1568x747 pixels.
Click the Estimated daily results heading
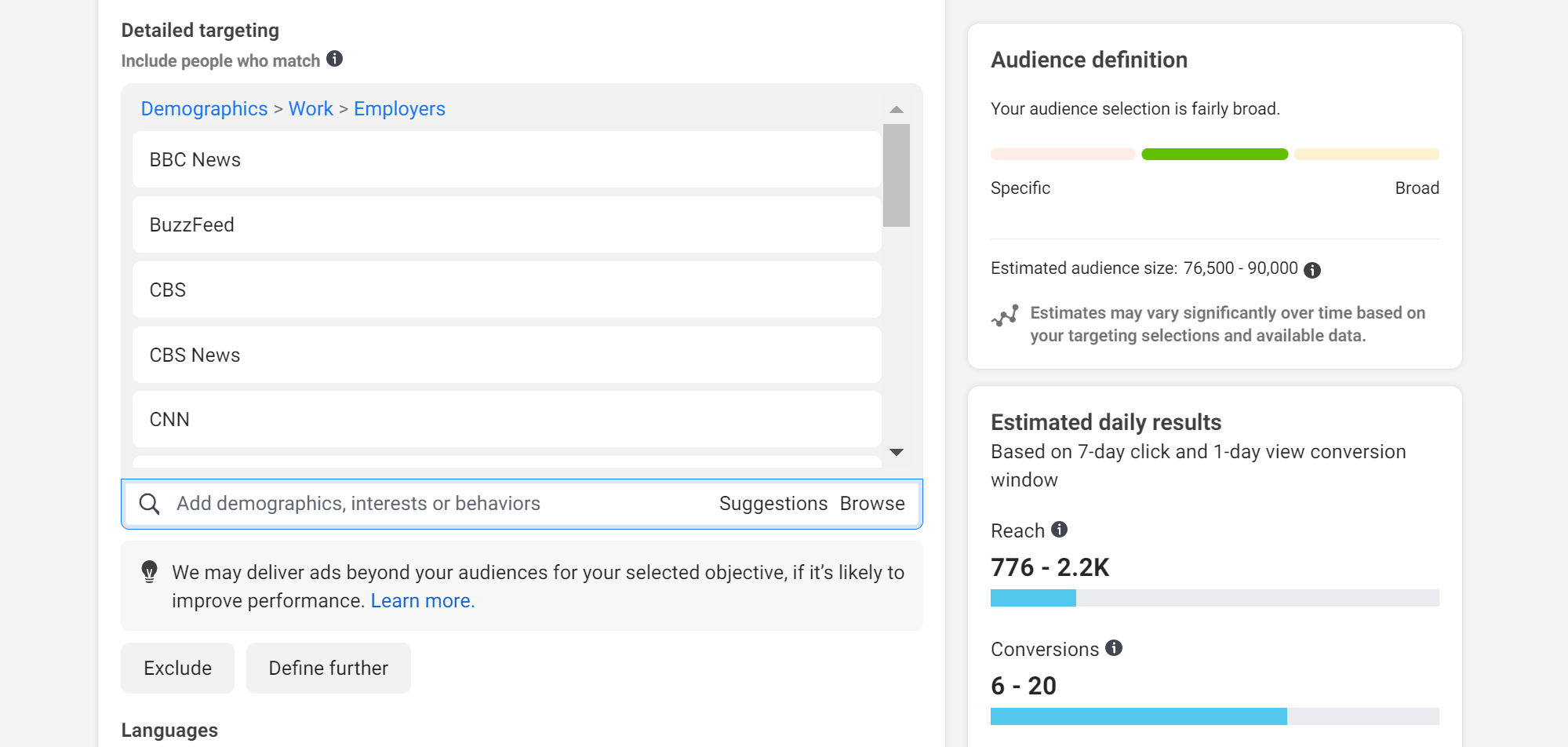coord(1106,422)
